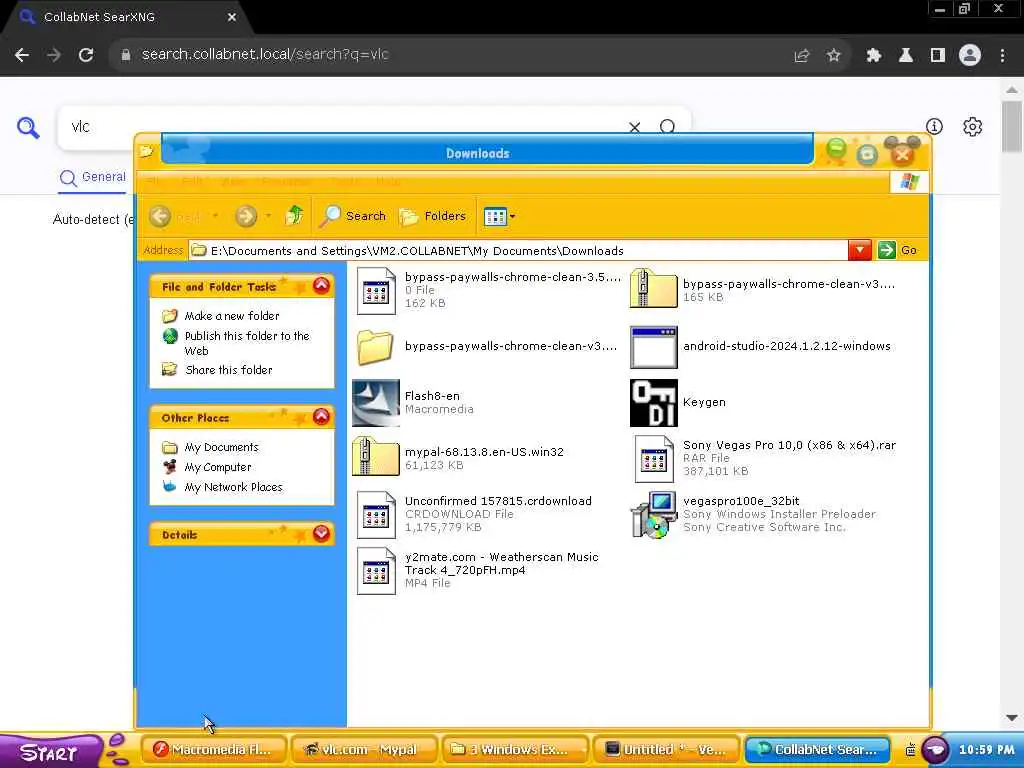Click the Explorer Back arrow button
Image resolution: width=1024 pixels, height=768 pixels.
point(160,216)
